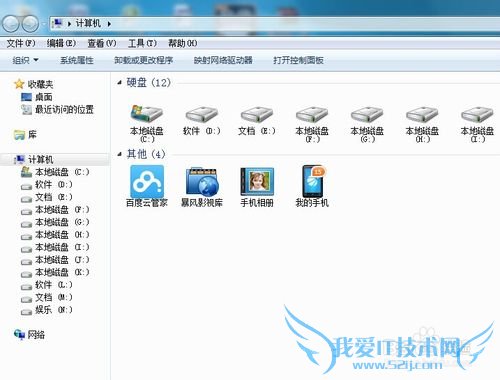
Task: Click computer icon in address bar
Action: pyautogui.click(x=58, y=23)
